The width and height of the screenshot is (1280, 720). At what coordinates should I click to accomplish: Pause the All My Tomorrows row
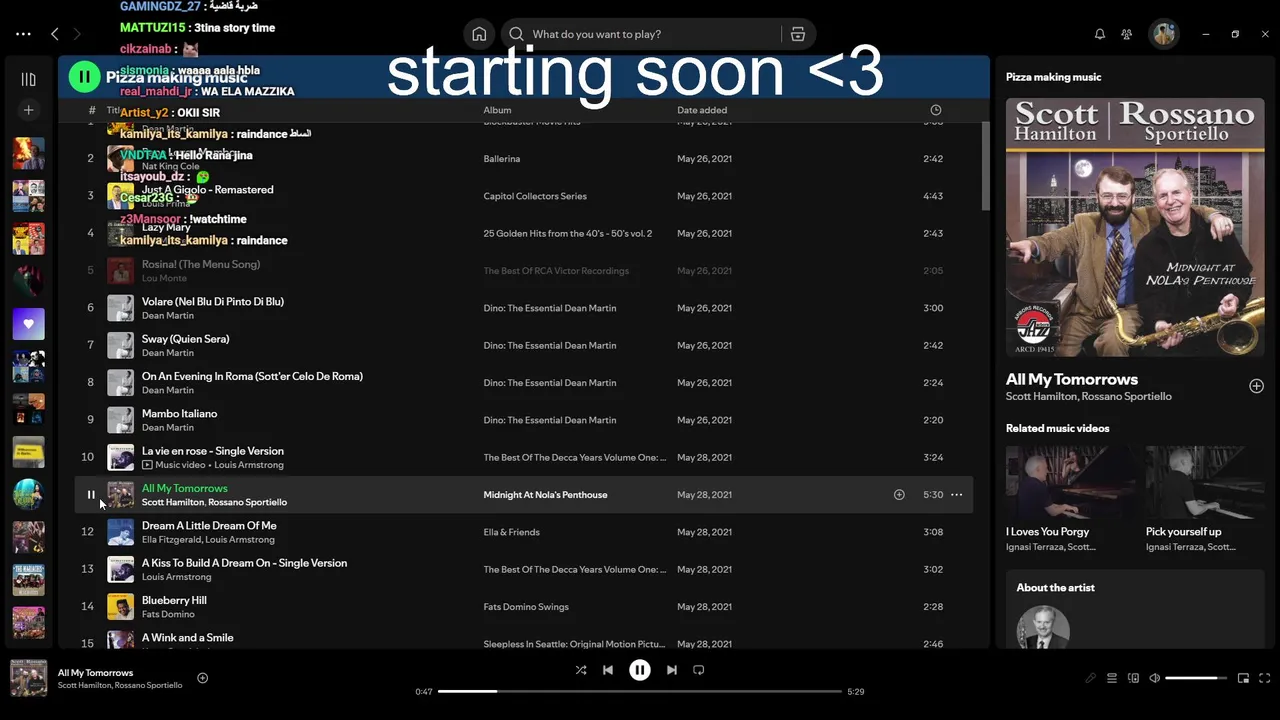[91, 495]
